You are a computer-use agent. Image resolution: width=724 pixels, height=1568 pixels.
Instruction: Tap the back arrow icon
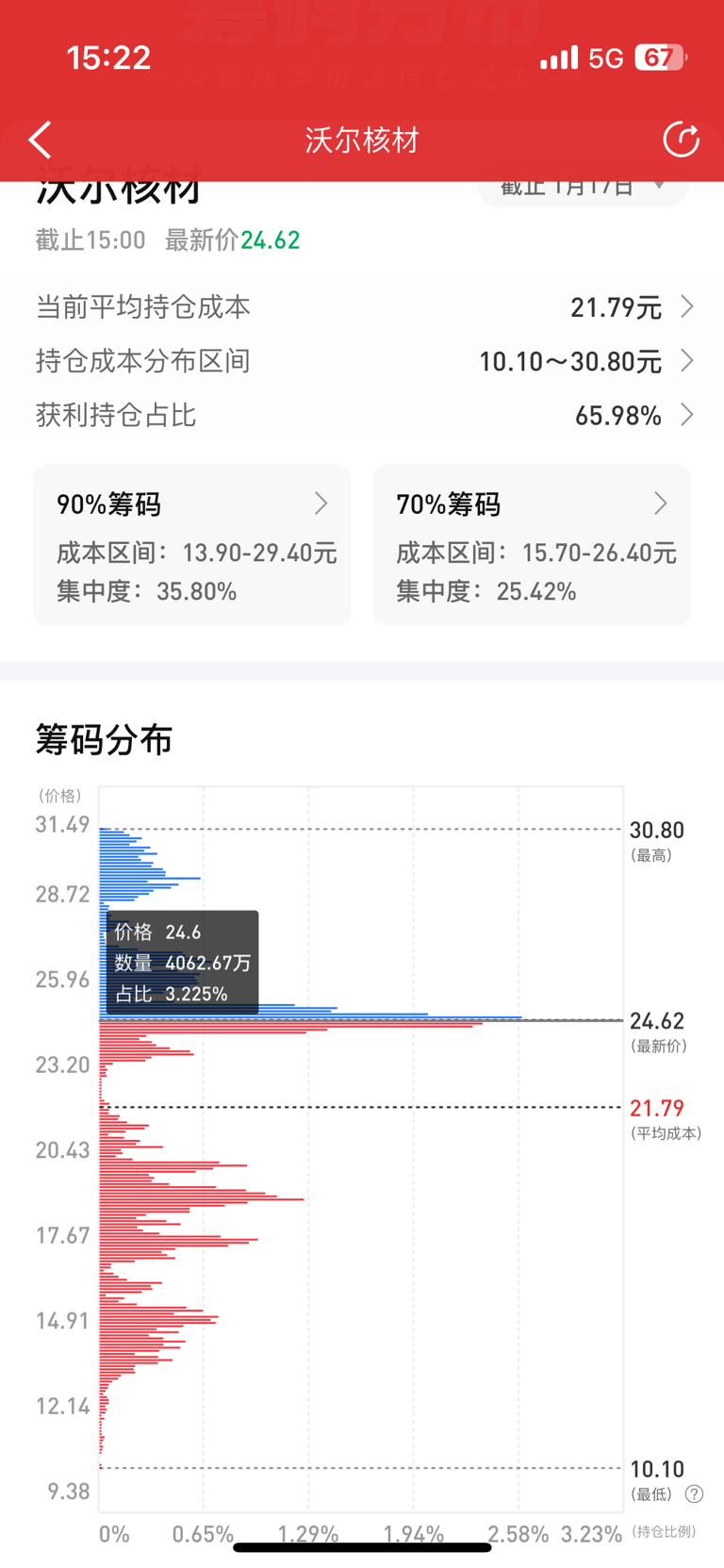pos(40,140)
